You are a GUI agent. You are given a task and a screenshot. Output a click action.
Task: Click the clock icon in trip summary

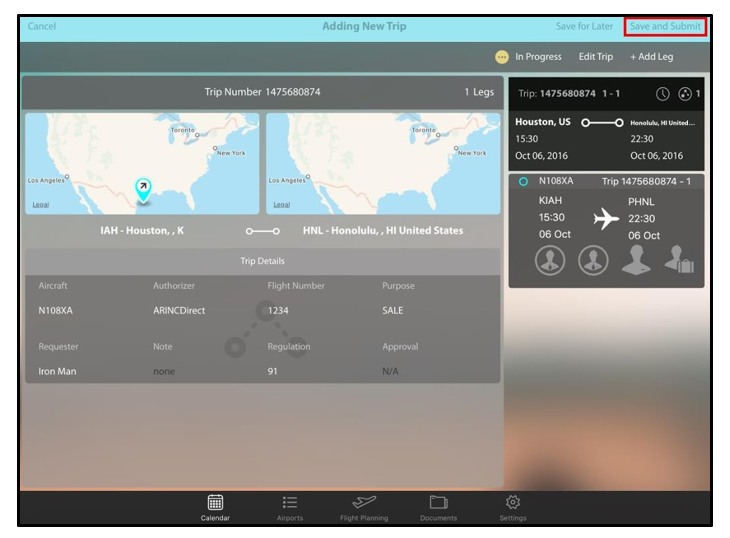pyautogui.click(x=663, y=94)
